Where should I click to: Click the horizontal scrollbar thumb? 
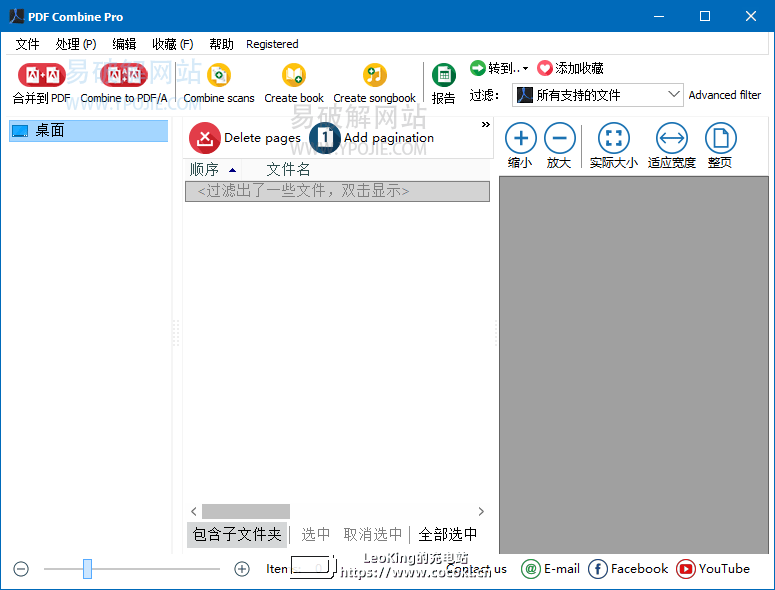246,511
